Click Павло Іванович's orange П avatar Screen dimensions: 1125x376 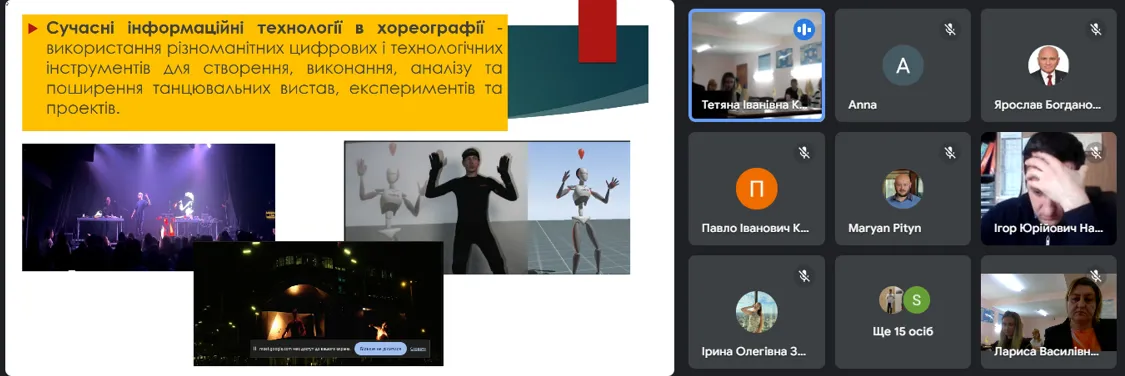pyautogui.click(x=756, y=189)
